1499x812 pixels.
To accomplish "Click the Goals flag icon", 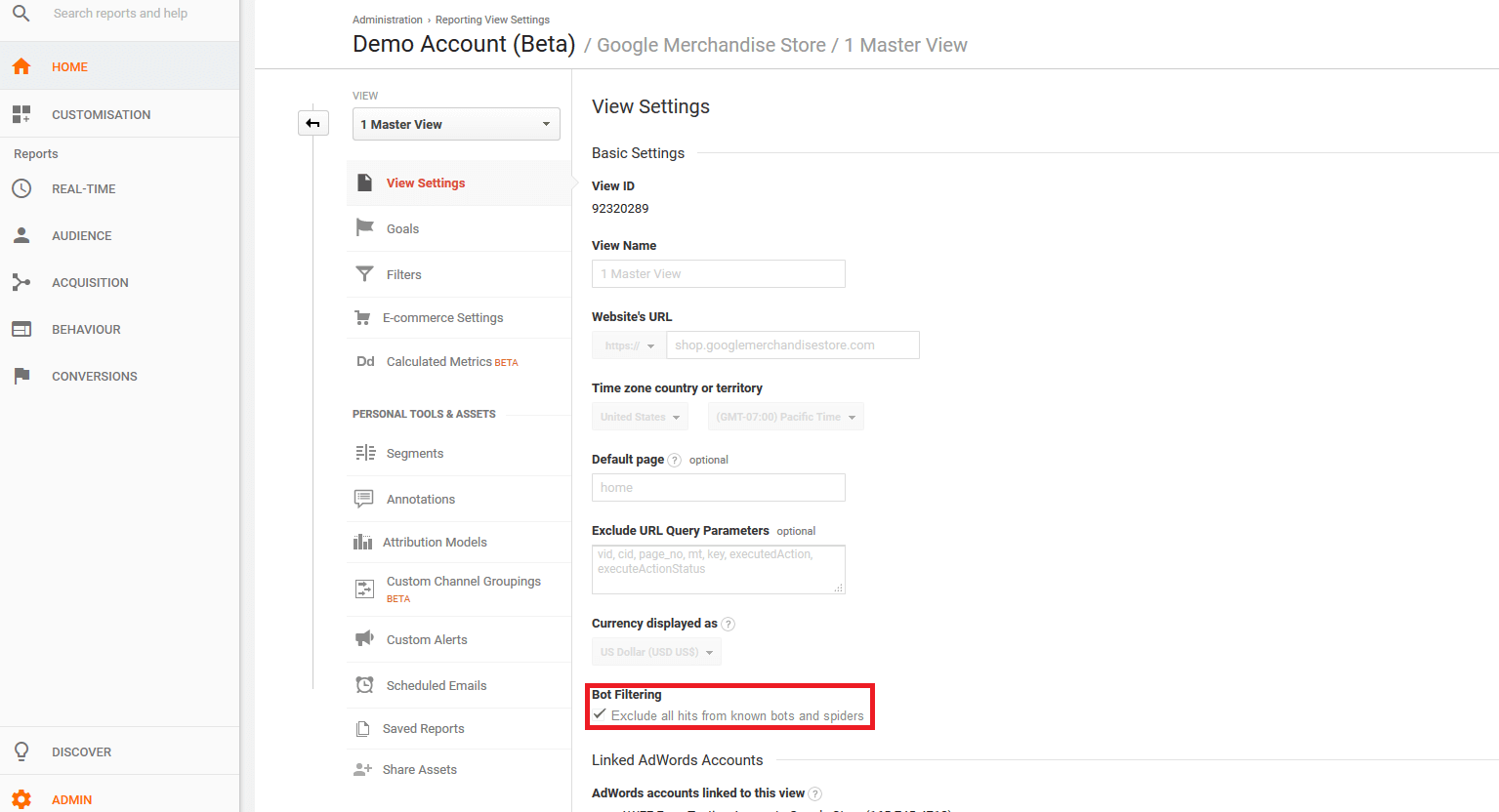I will click(x=364, y=227).
